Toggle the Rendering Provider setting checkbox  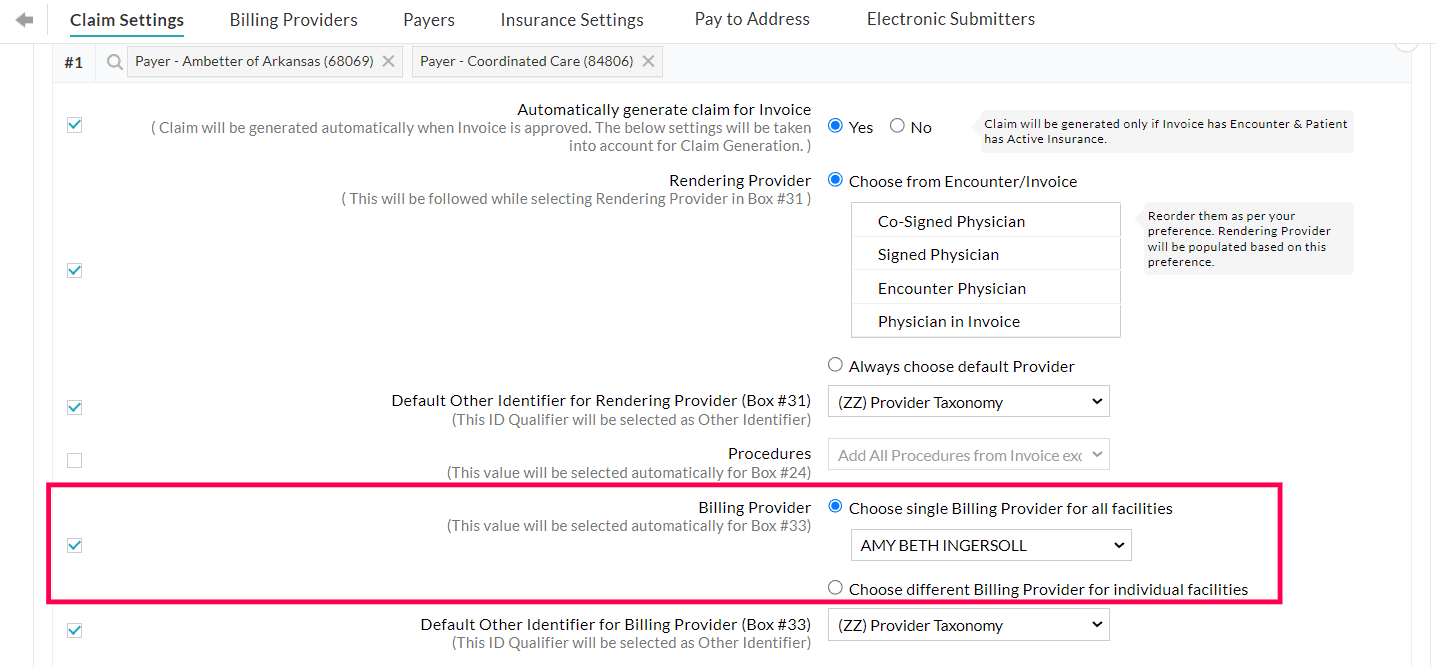(74, 270)
